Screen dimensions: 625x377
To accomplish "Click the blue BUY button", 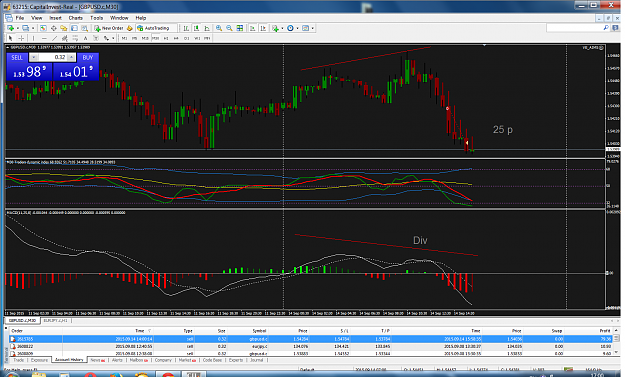I will (x=88, y=57).
